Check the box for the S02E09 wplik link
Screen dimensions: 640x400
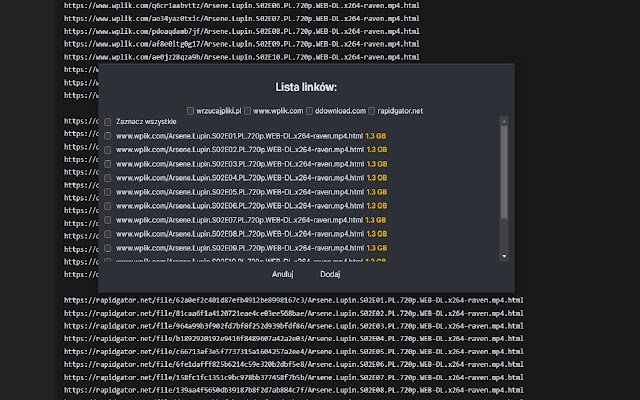[107, 248]
